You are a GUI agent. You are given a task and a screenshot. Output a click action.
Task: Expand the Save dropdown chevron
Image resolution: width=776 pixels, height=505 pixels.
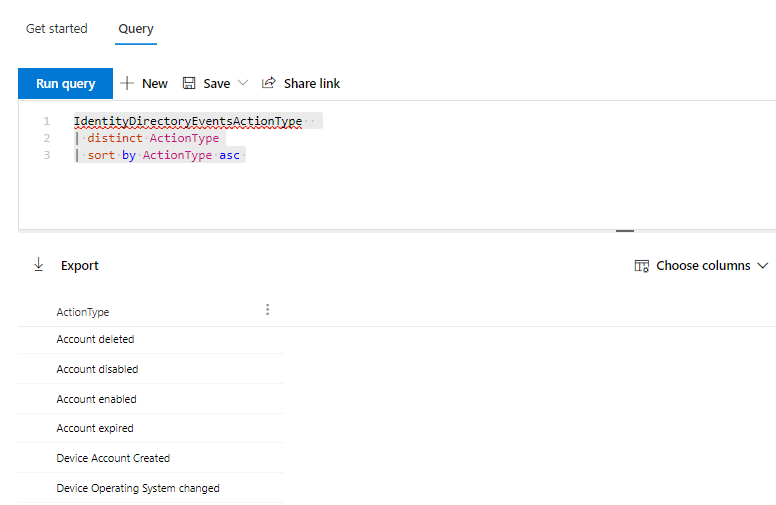[x=243, y=84]
